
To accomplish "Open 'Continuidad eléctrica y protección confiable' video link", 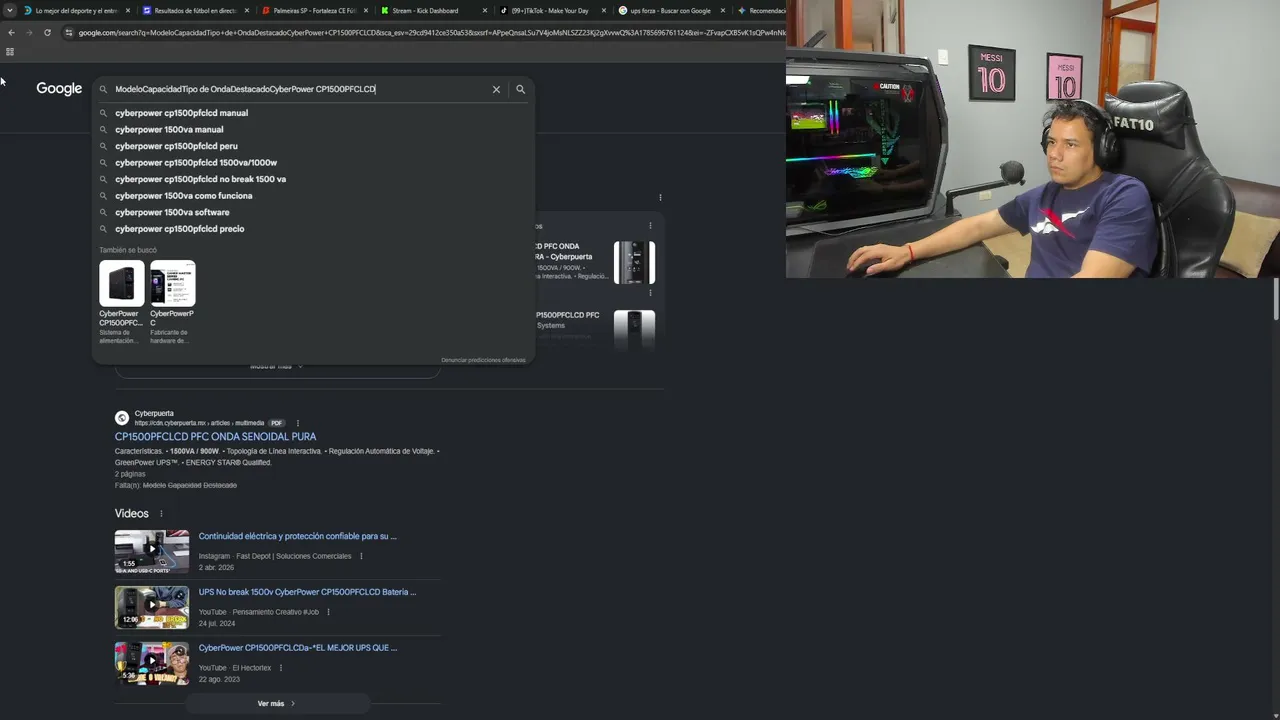I will [x=297, y=536].
